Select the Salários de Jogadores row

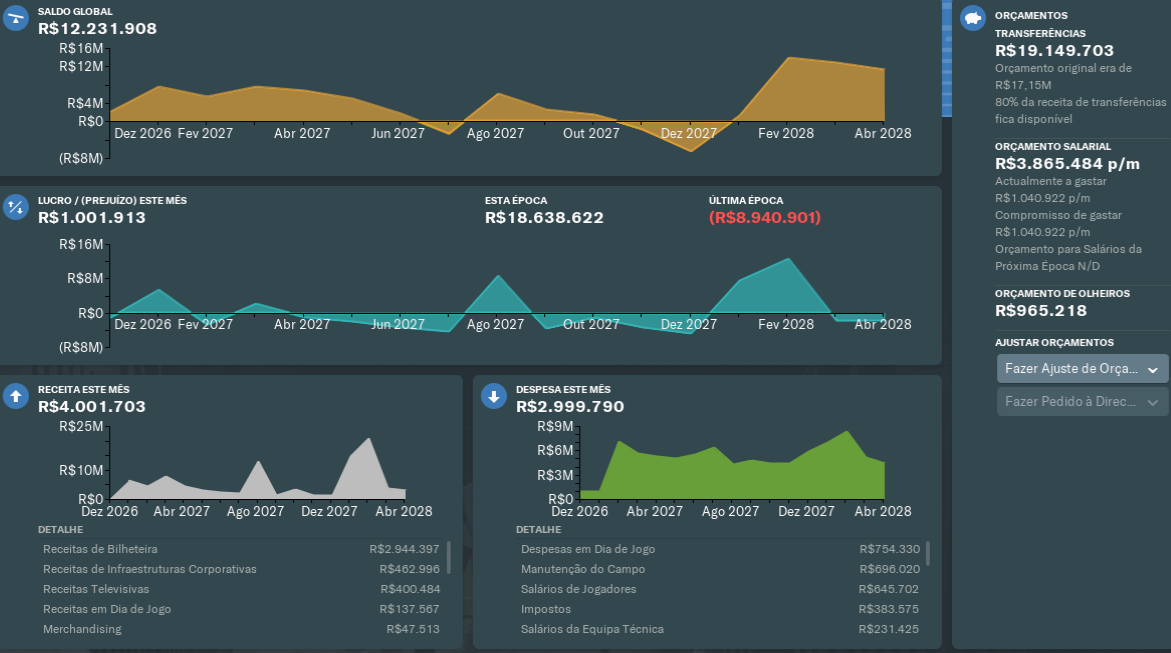[x=720, y=589]
